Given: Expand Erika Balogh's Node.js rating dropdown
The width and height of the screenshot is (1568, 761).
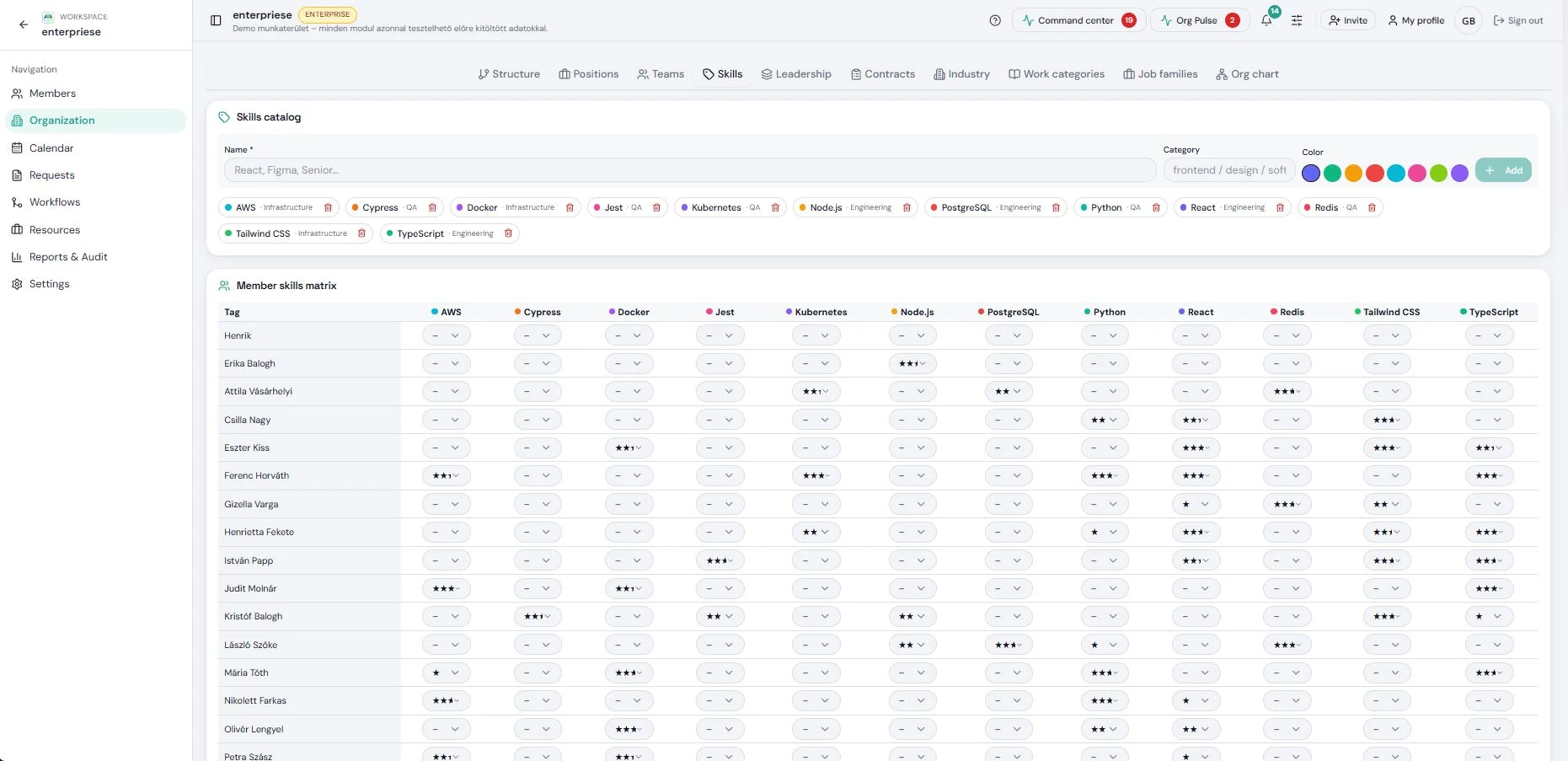Looking at the screenshot, I should [912, 363].
